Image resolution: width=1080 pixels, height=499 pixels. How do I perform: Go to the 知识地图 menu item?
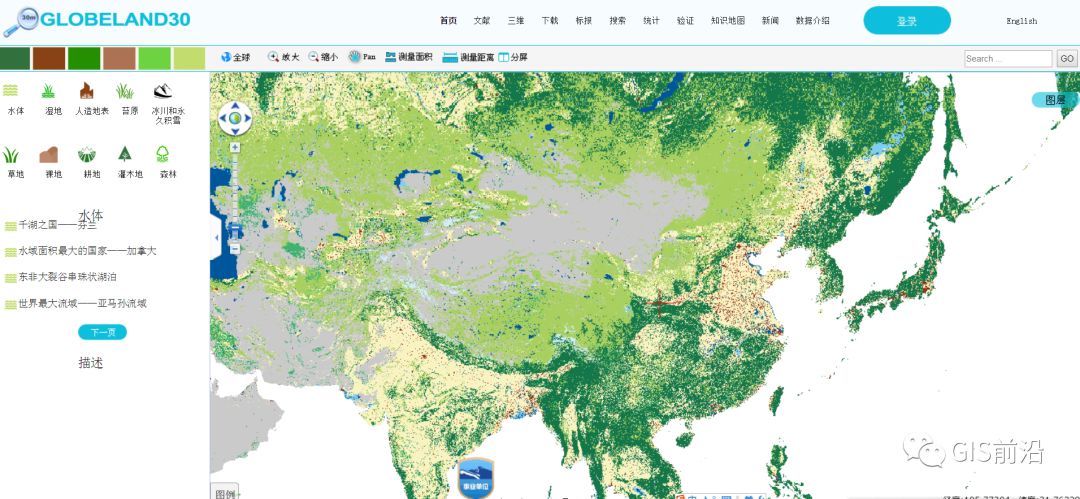pyautogui.click(x=727, y=21)
